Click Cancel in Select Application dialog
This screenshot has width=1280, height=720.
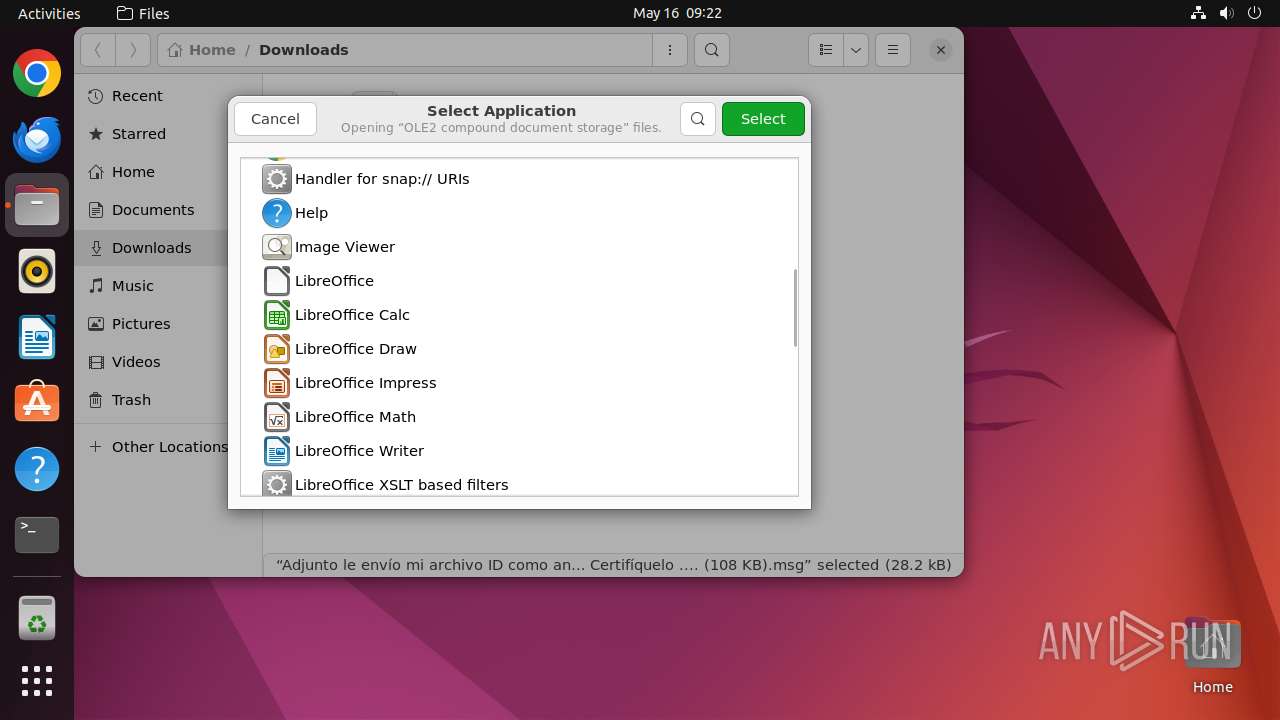[x=275, y=119]
